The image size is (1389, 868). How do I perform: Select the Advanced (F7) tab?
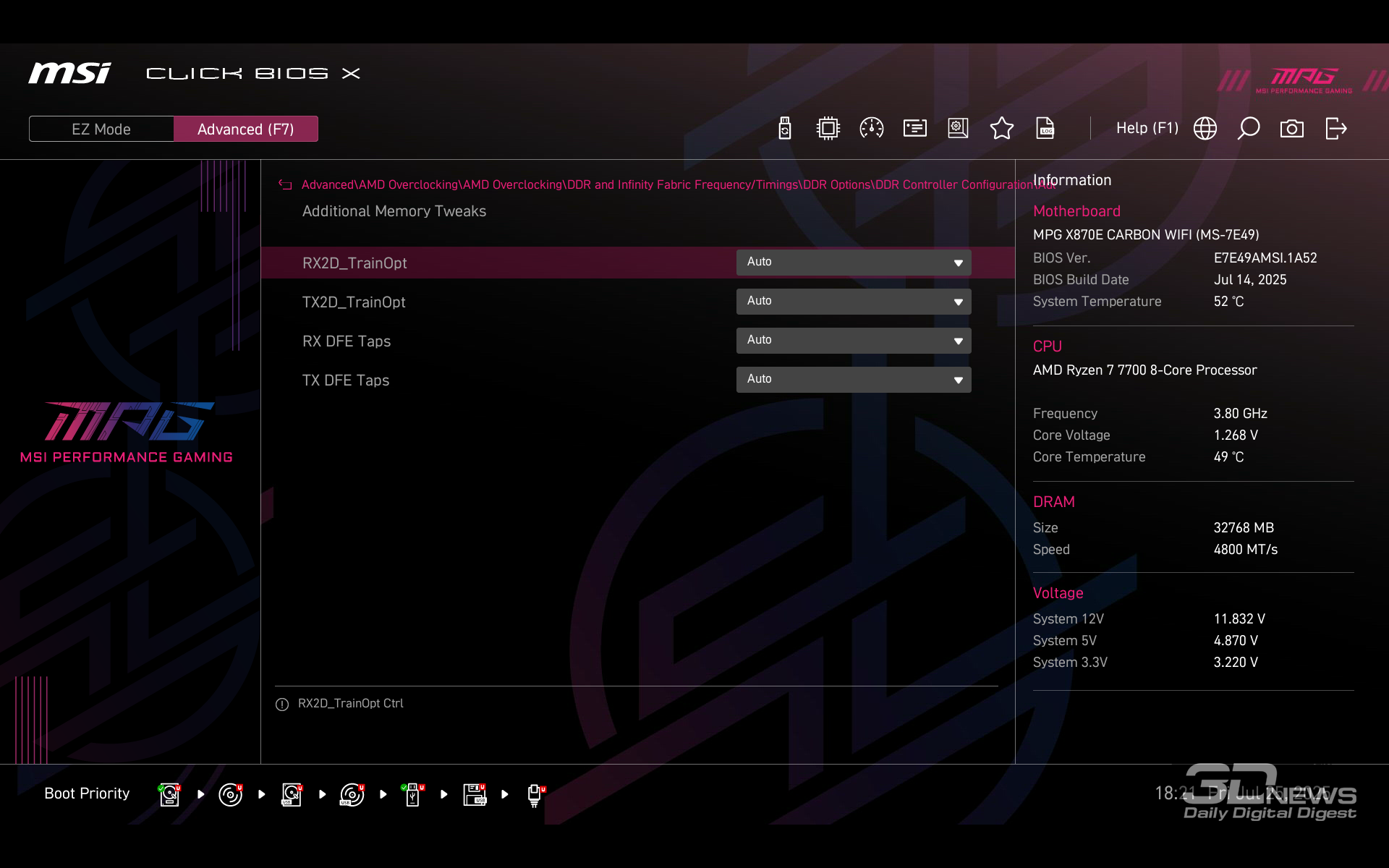tap(246, 129)
